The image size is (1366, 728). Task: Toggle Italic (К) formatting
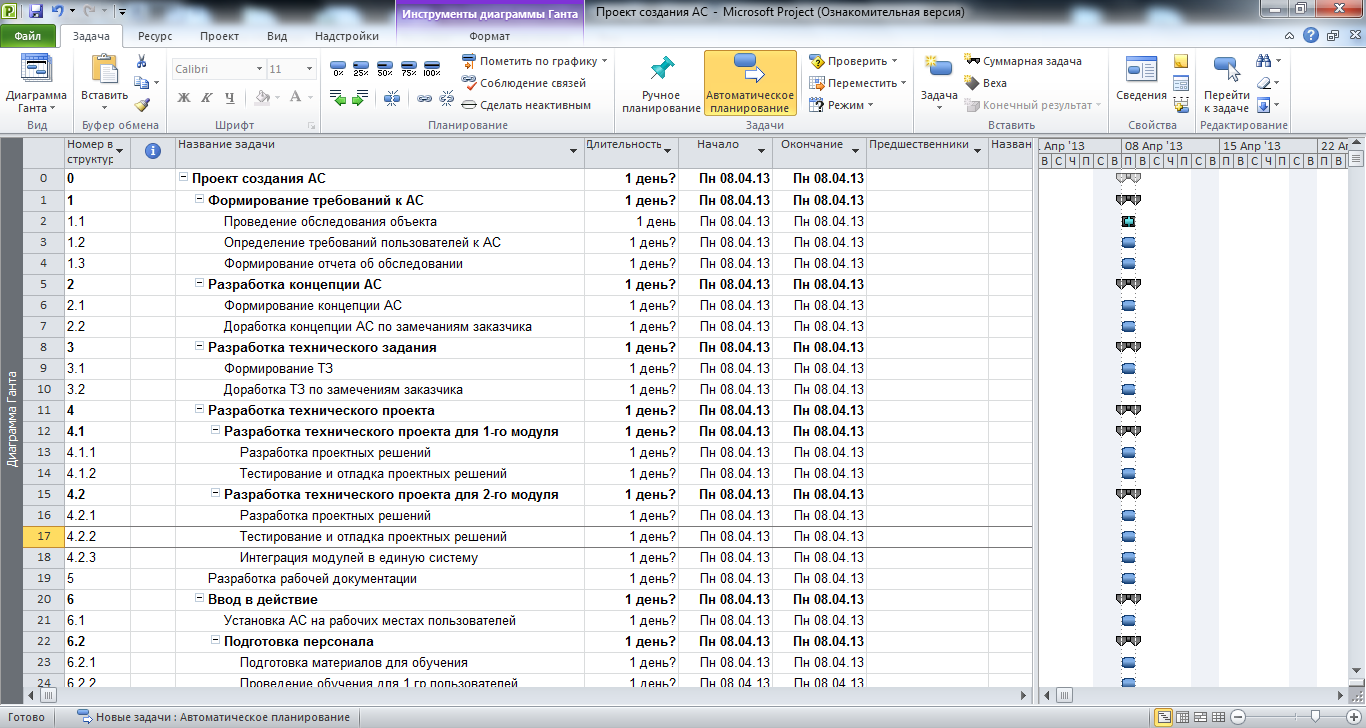pos(207,98)
